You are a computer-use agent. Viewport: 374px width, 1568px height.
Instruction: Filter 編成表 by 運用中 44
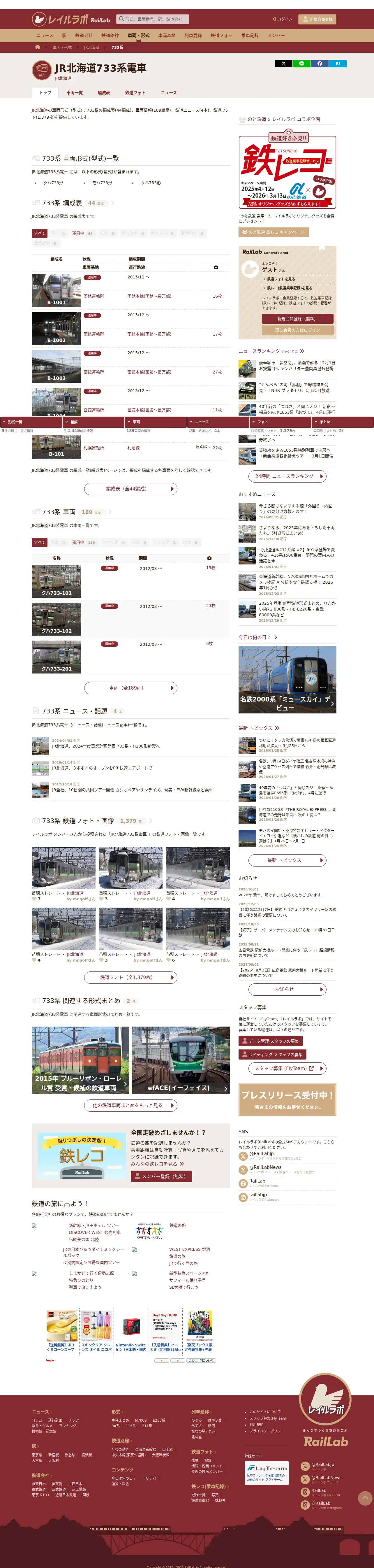pos(82,233)
